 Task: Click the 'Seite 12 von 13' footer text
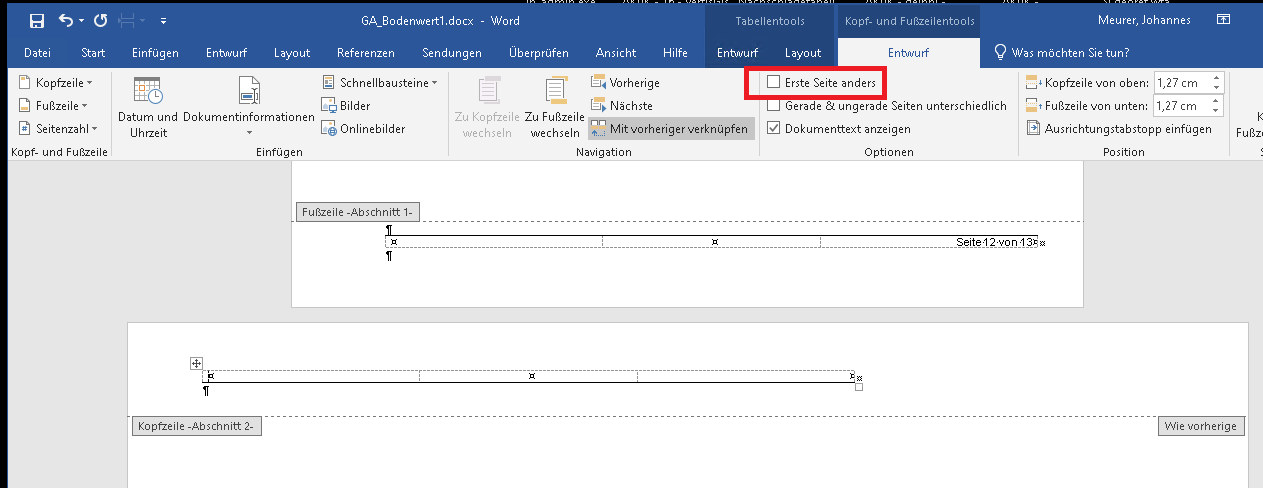click(x=993, y=242)
